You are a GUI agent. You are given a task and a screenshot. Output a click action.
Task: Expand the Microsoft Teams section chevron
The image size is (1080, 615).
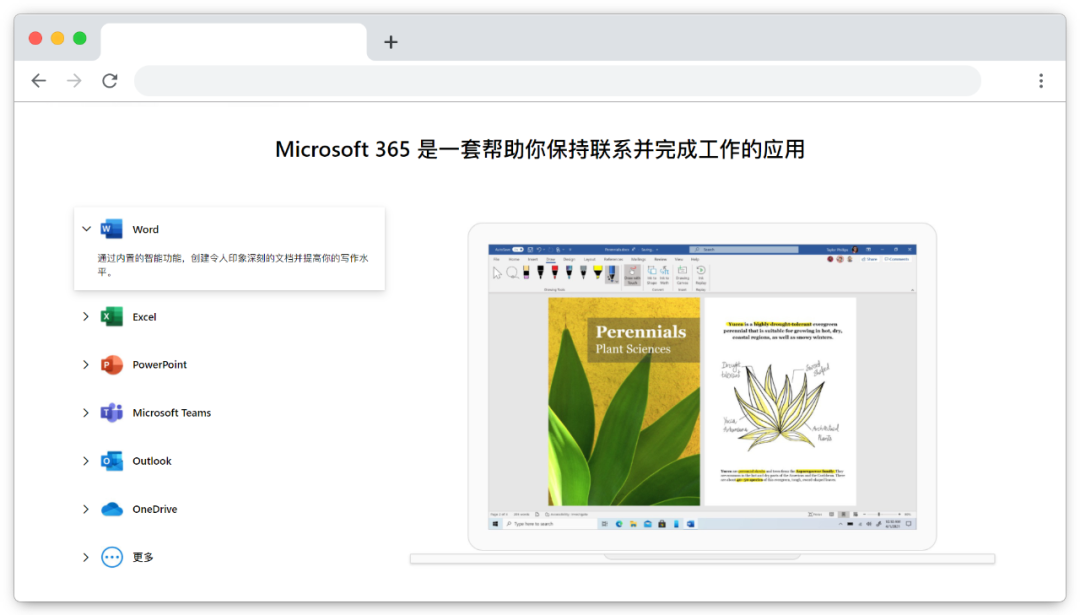tap(86, 413)
